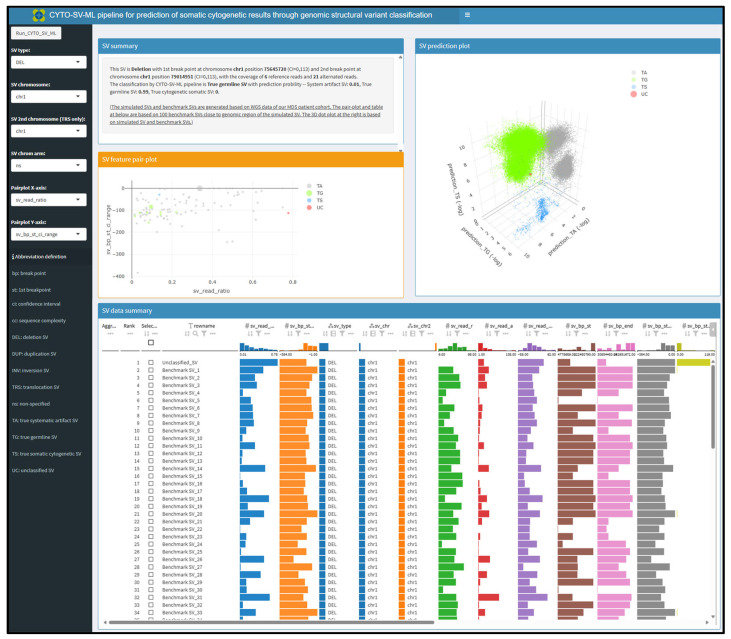Click the UC red legend swatch in pair-plot

pyautogui.click(x=309, y=207)
